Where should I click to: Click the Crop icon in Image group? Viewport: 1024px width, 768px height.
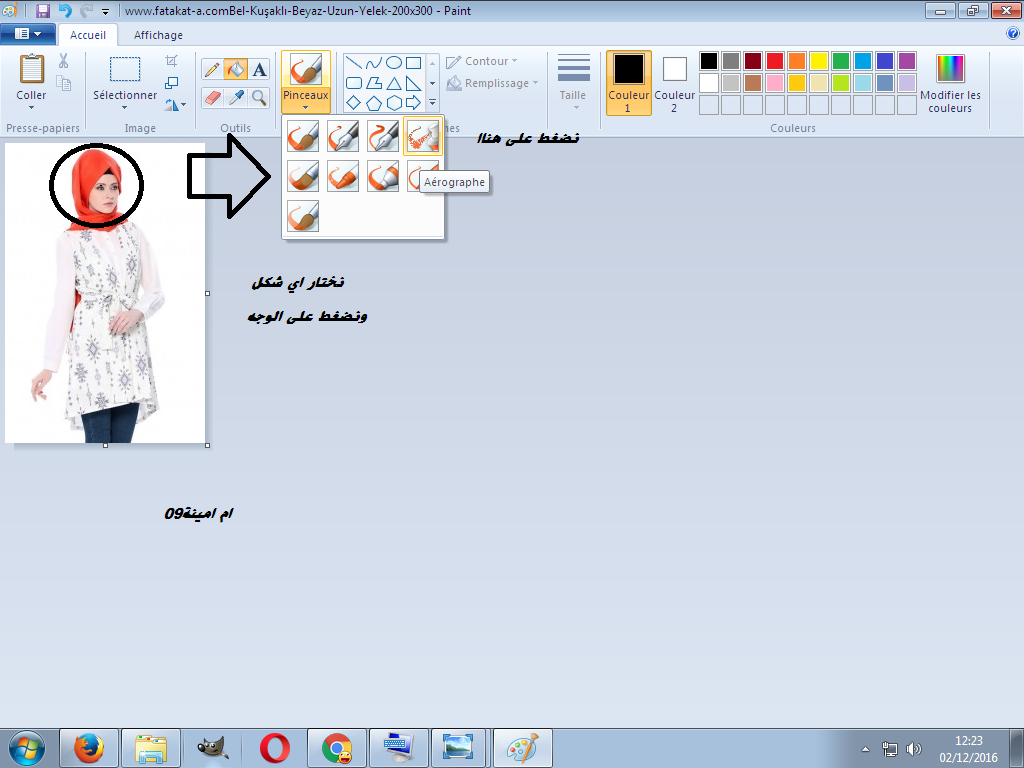coord(172,61)
